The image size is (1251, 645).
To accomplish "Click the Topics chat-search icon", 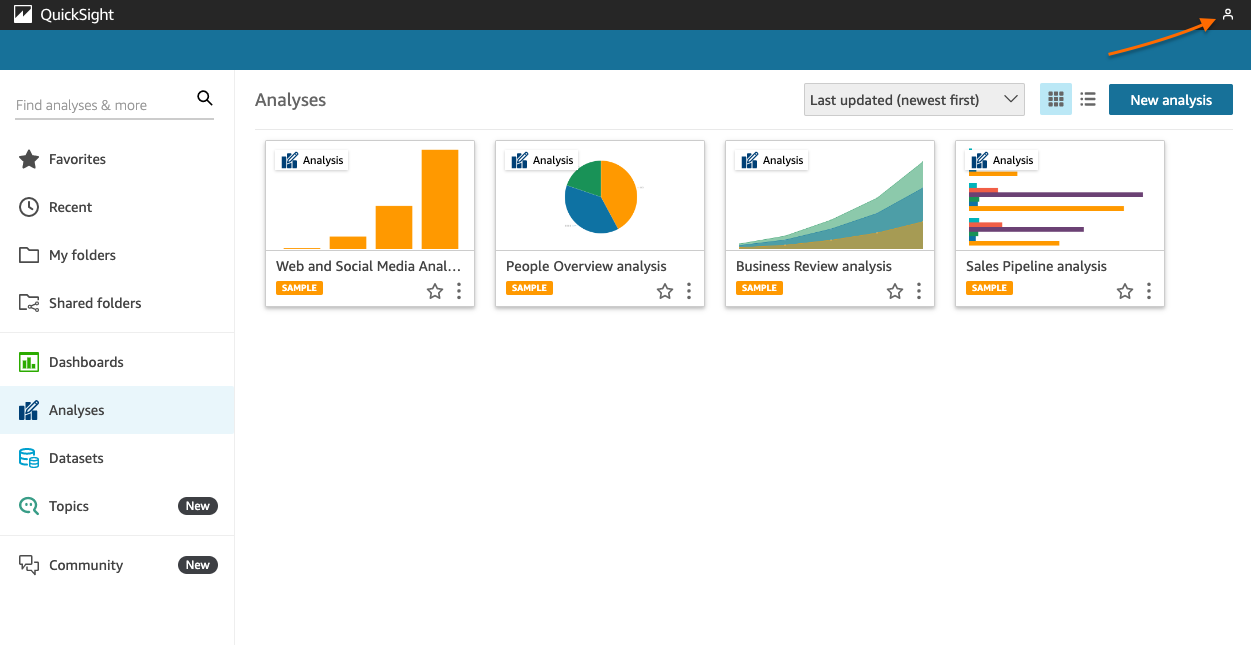I will click(x=29, y=506).
